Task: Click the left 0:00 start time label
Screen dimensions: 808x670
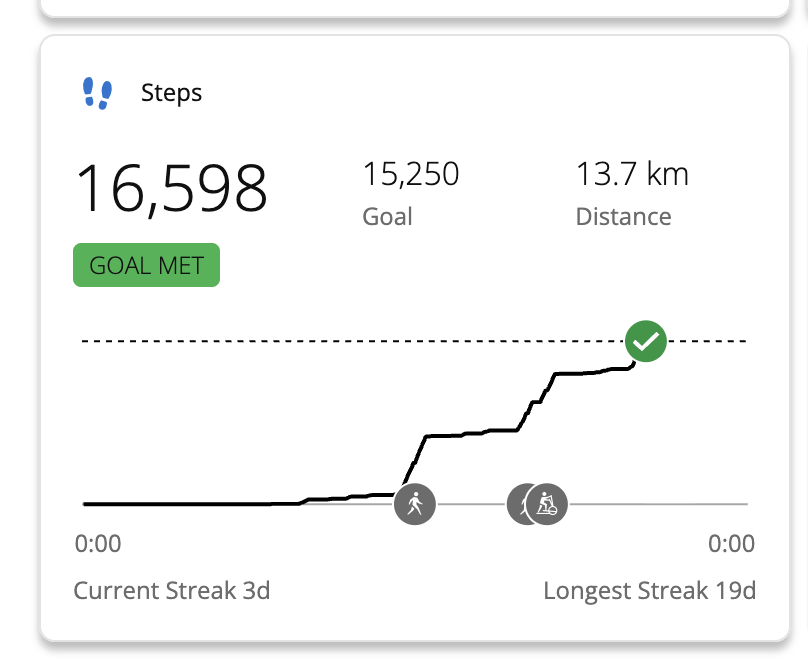Action: (x=98, y=544)
